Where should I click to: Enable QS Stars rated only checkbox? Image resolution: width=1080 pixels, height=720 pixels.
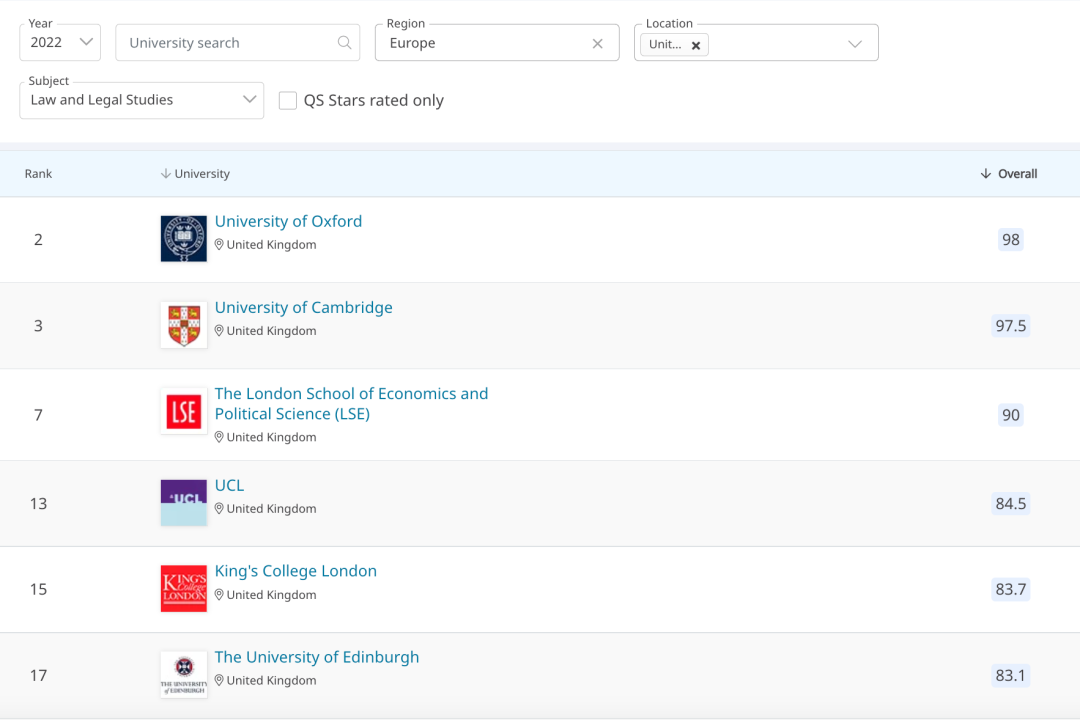(288, 100)
